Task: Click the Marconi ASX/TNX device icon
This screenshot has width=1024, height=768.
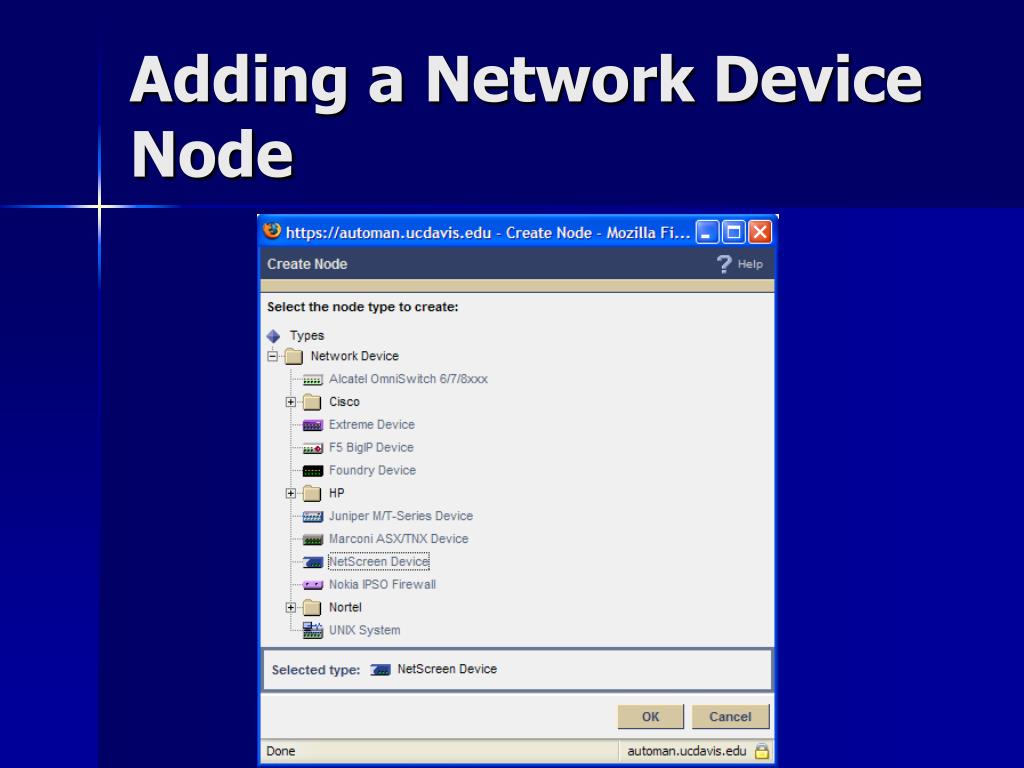Action: (x=313, y=539)
